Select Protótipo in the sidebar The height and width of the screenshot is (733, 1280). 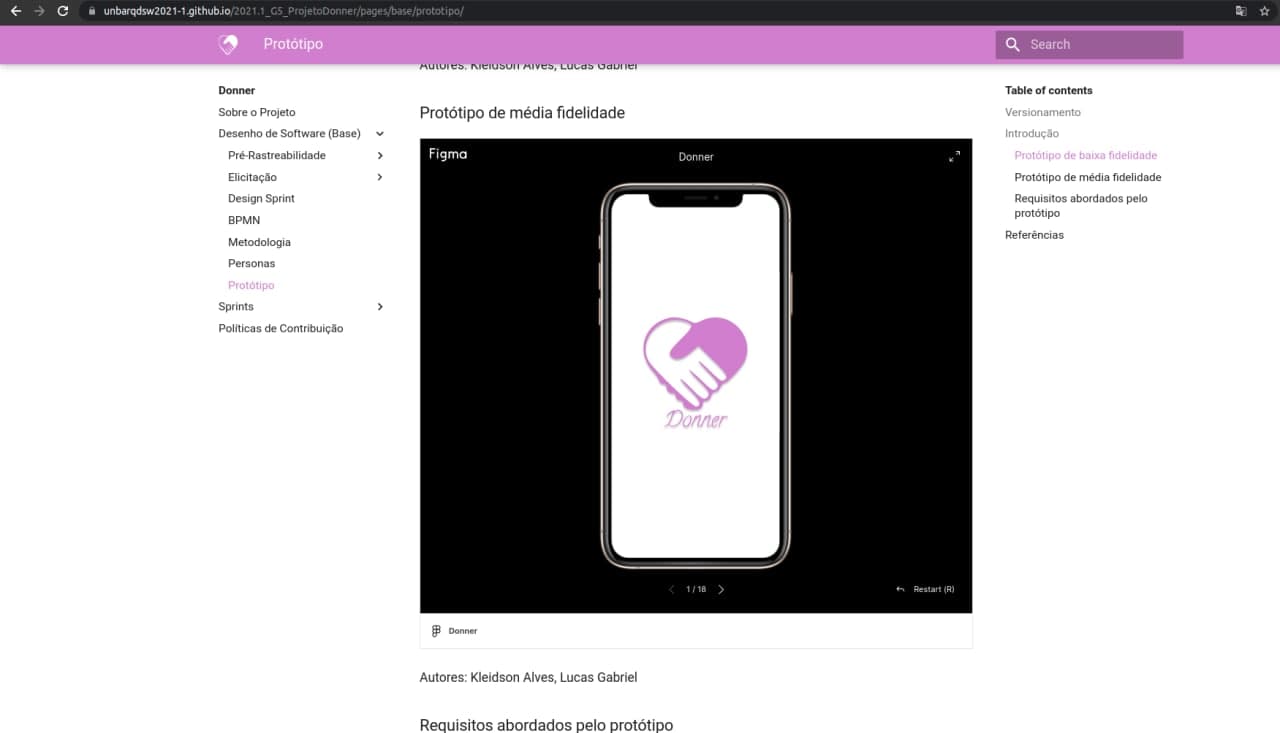(251, 285)
